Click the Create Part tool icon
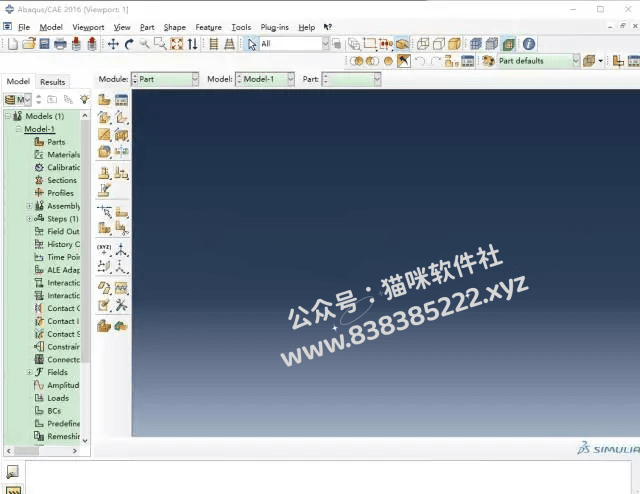 coord(104,100)
